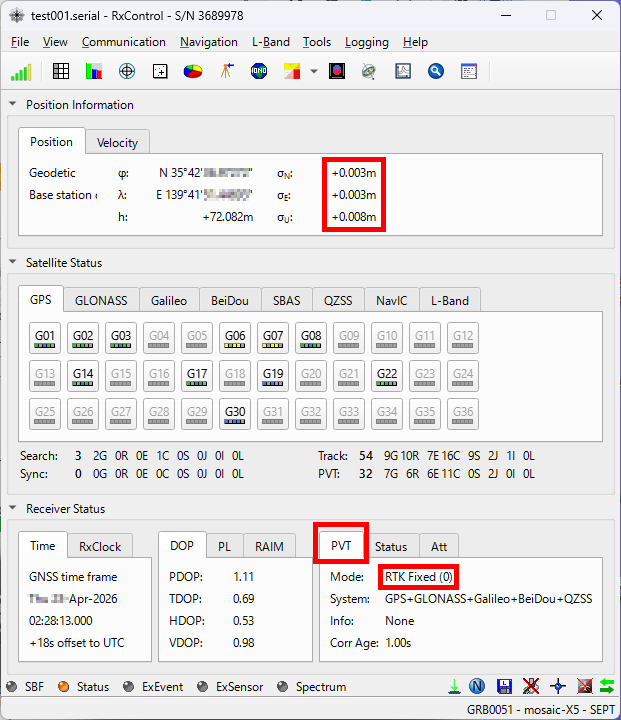The width and height of the screenshot is (621, 720).
Task: Click the magnifier search icon in toolbar
Action: coord(435,71)
